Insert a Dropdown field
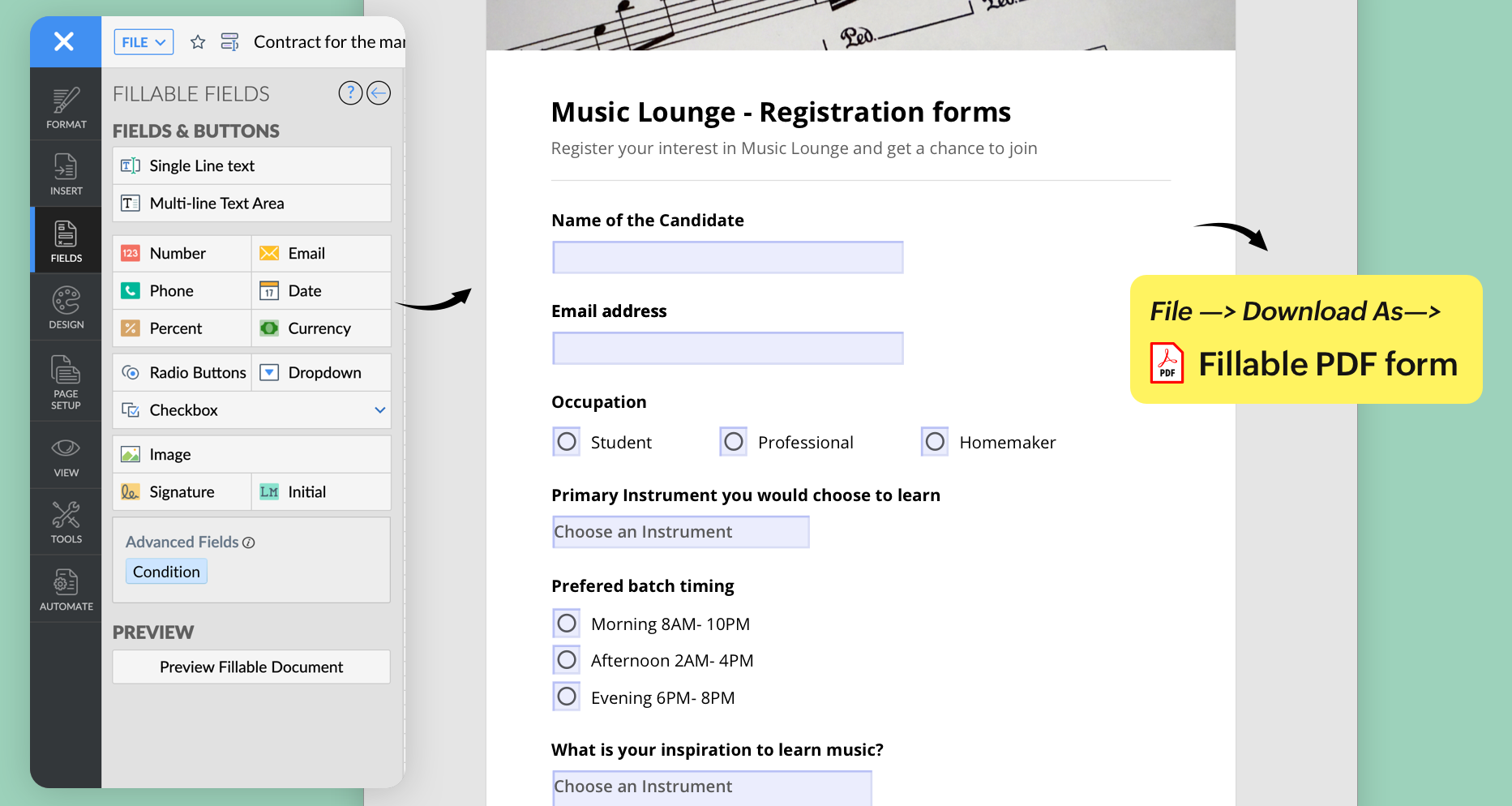 (321, 372)
